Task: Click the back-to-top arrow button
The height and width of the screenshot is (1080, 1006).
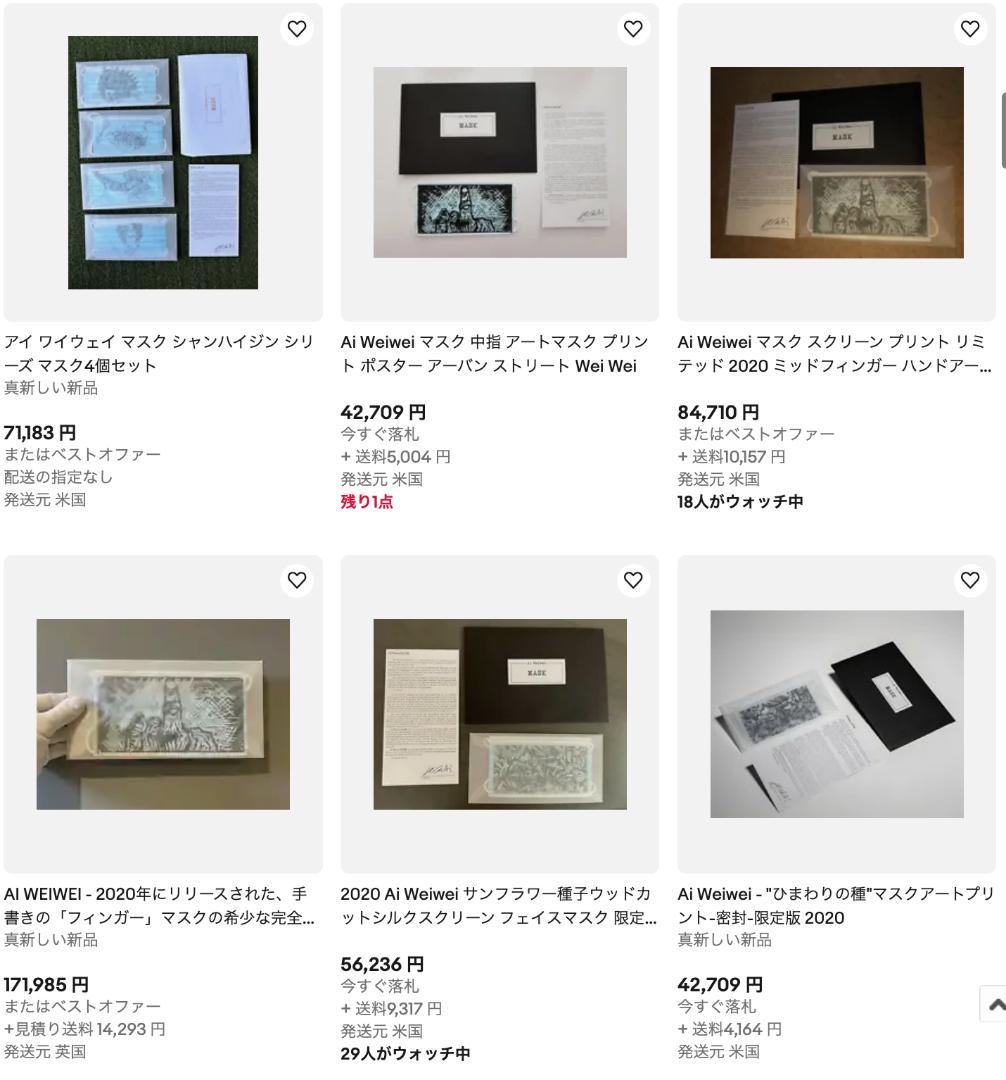Action: pos(994,1004)
